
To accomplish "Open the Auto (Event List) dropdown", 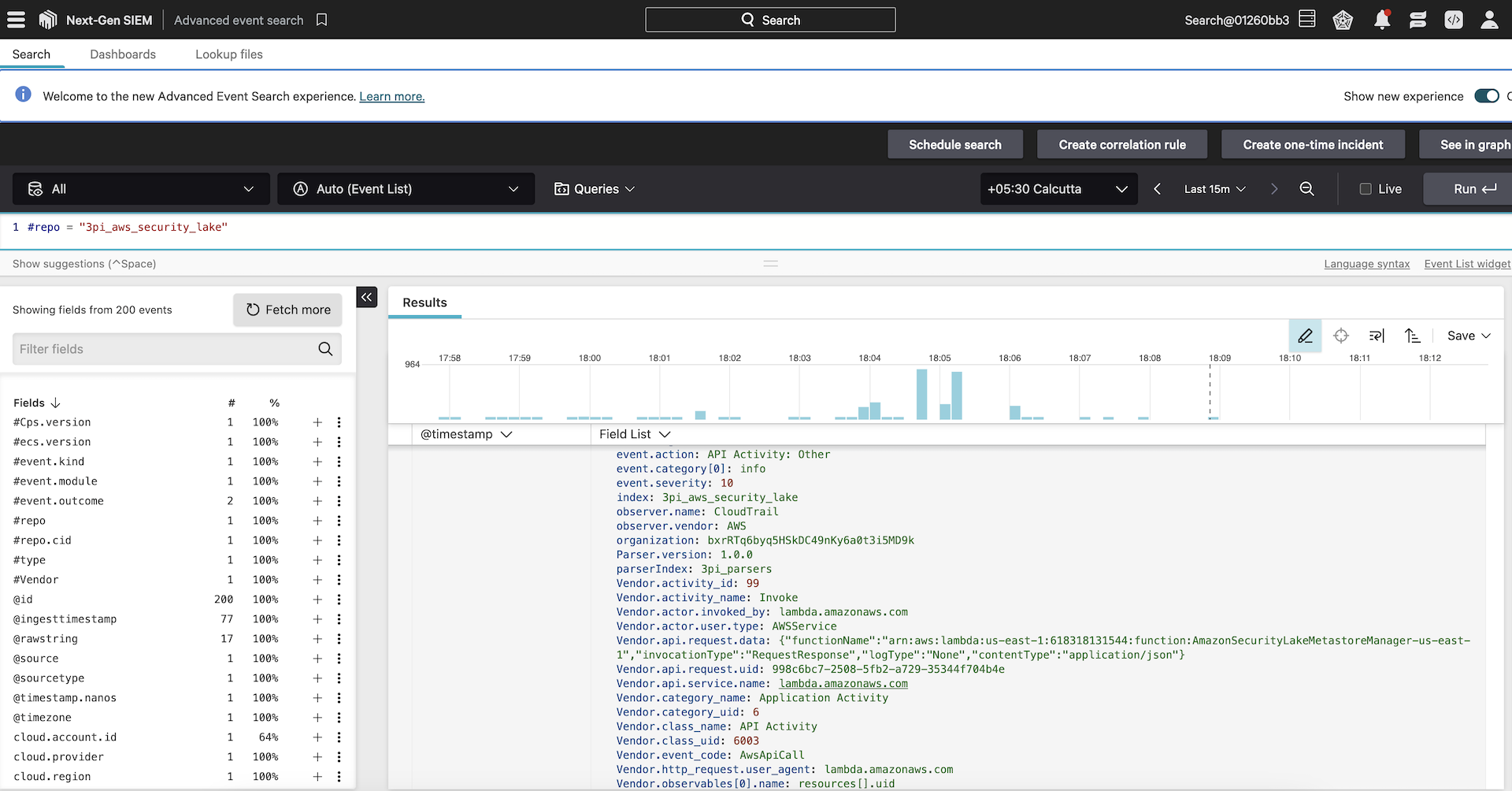I will click(406, 189).
